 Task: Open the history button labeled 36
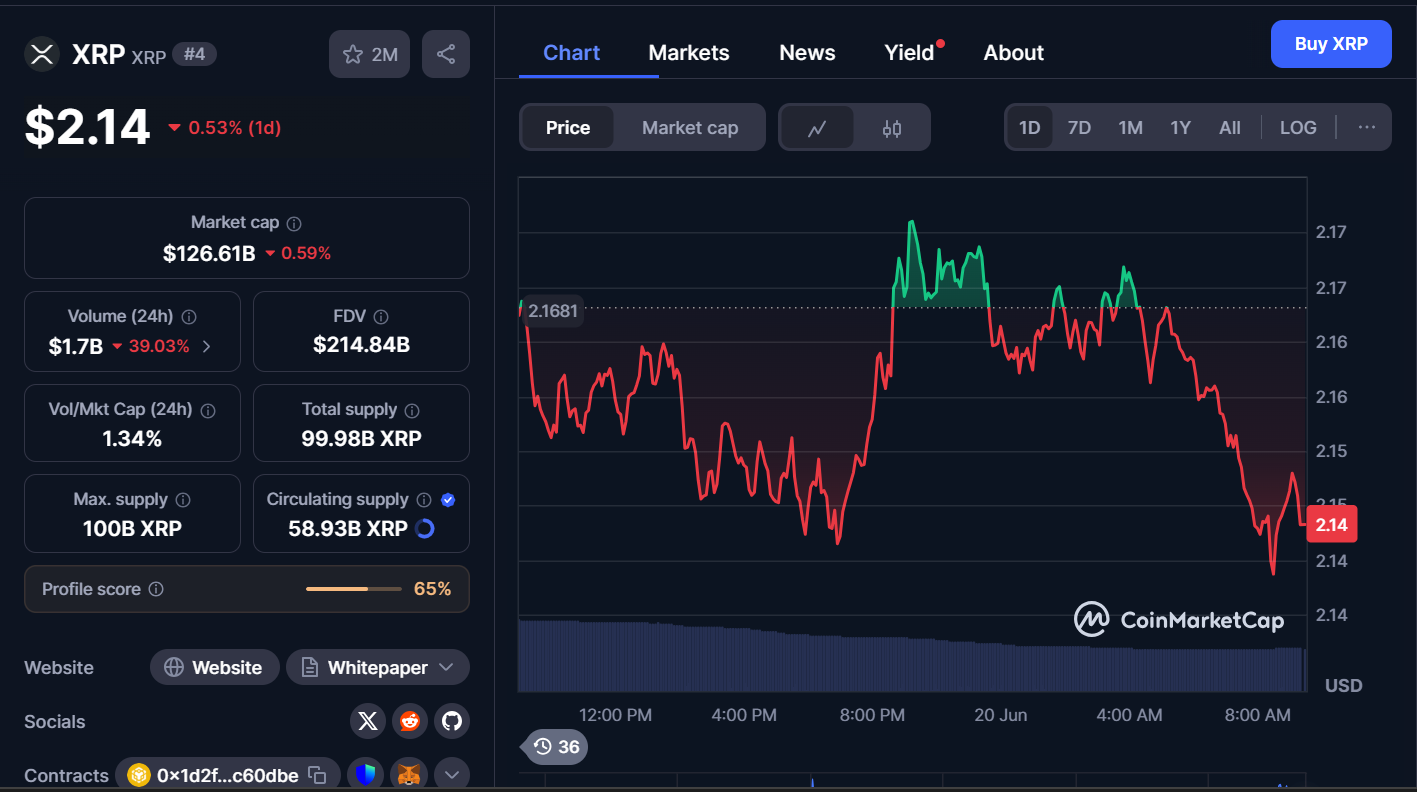pyautogui.click(x=556, y=747)
